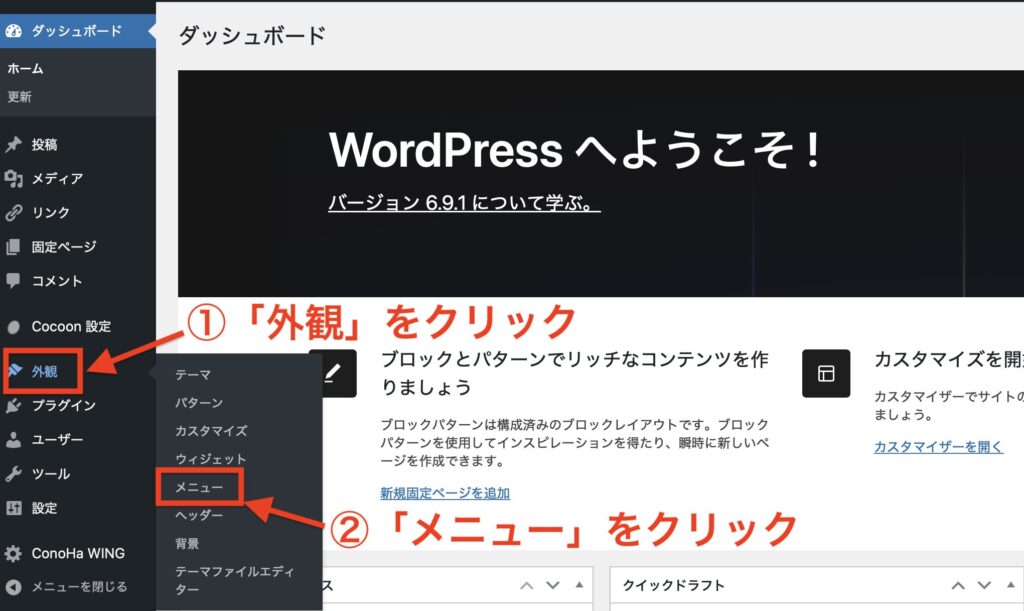Select ウィジェット from the 外観 submenu

tap(210, 459)
